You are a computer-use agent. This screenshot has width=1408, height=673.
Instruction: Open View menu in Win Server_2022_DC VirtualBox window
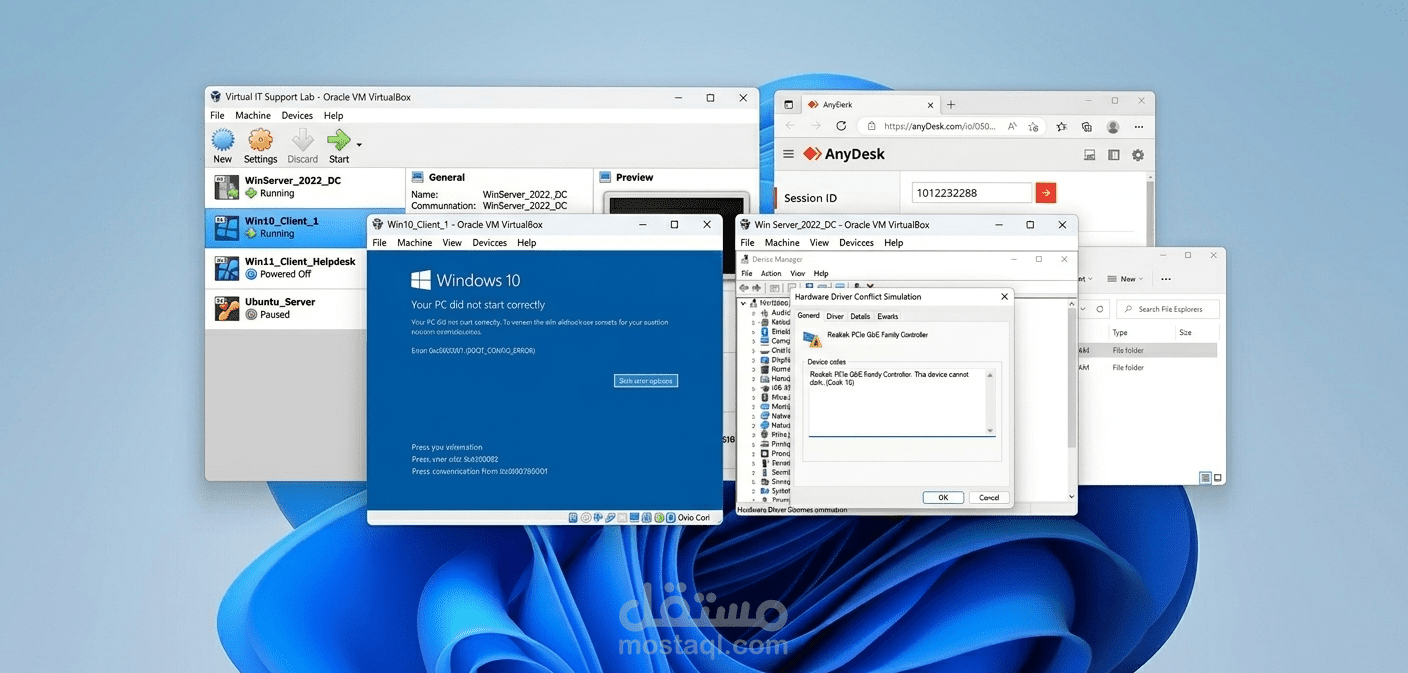tap(819, 243)
